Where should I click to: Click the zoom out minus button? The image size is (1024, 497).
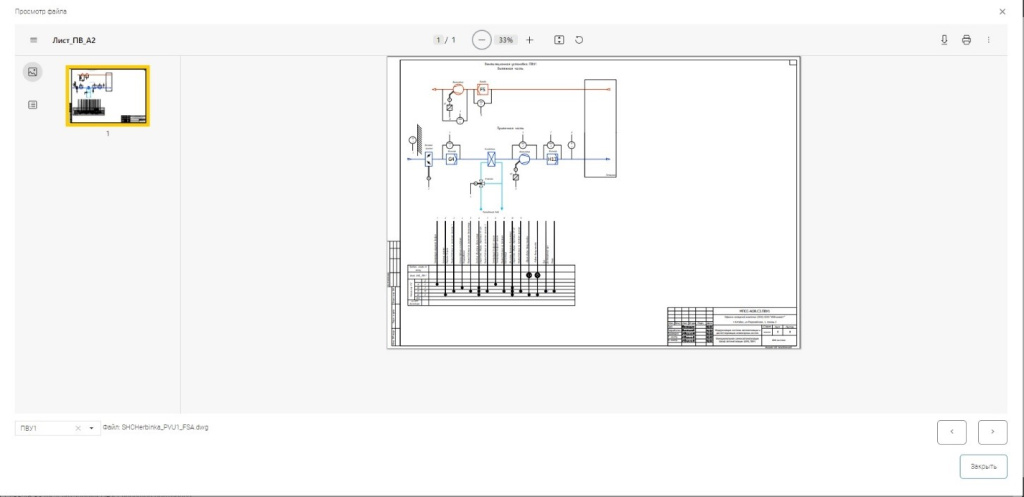(x=482, y=40)
